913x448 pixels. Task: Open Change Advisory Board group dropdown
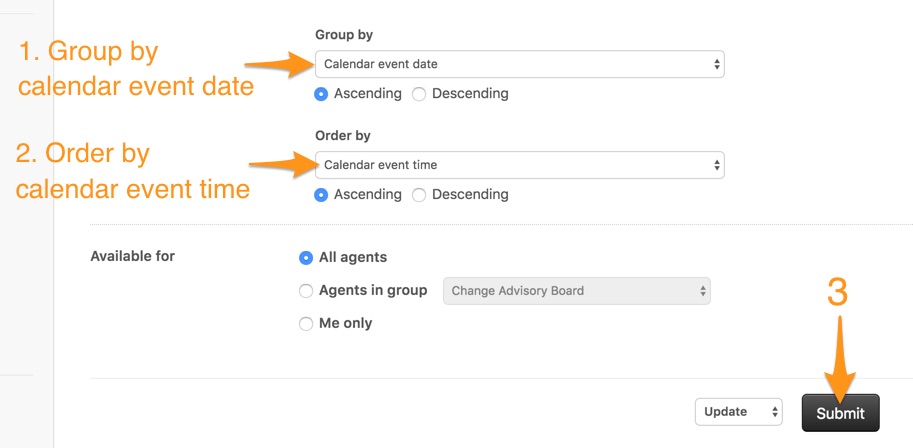(576, 291)
